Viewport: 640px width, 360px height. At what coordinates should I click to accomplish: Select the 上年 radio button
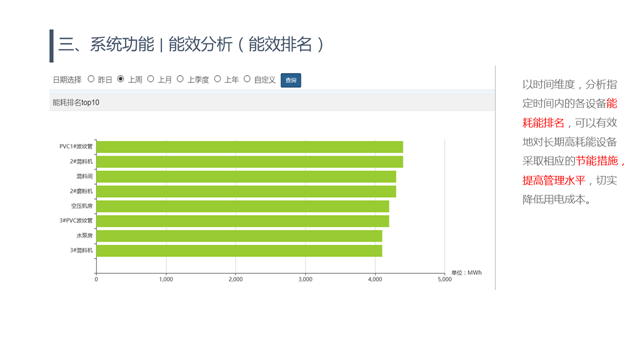point(218,79)
